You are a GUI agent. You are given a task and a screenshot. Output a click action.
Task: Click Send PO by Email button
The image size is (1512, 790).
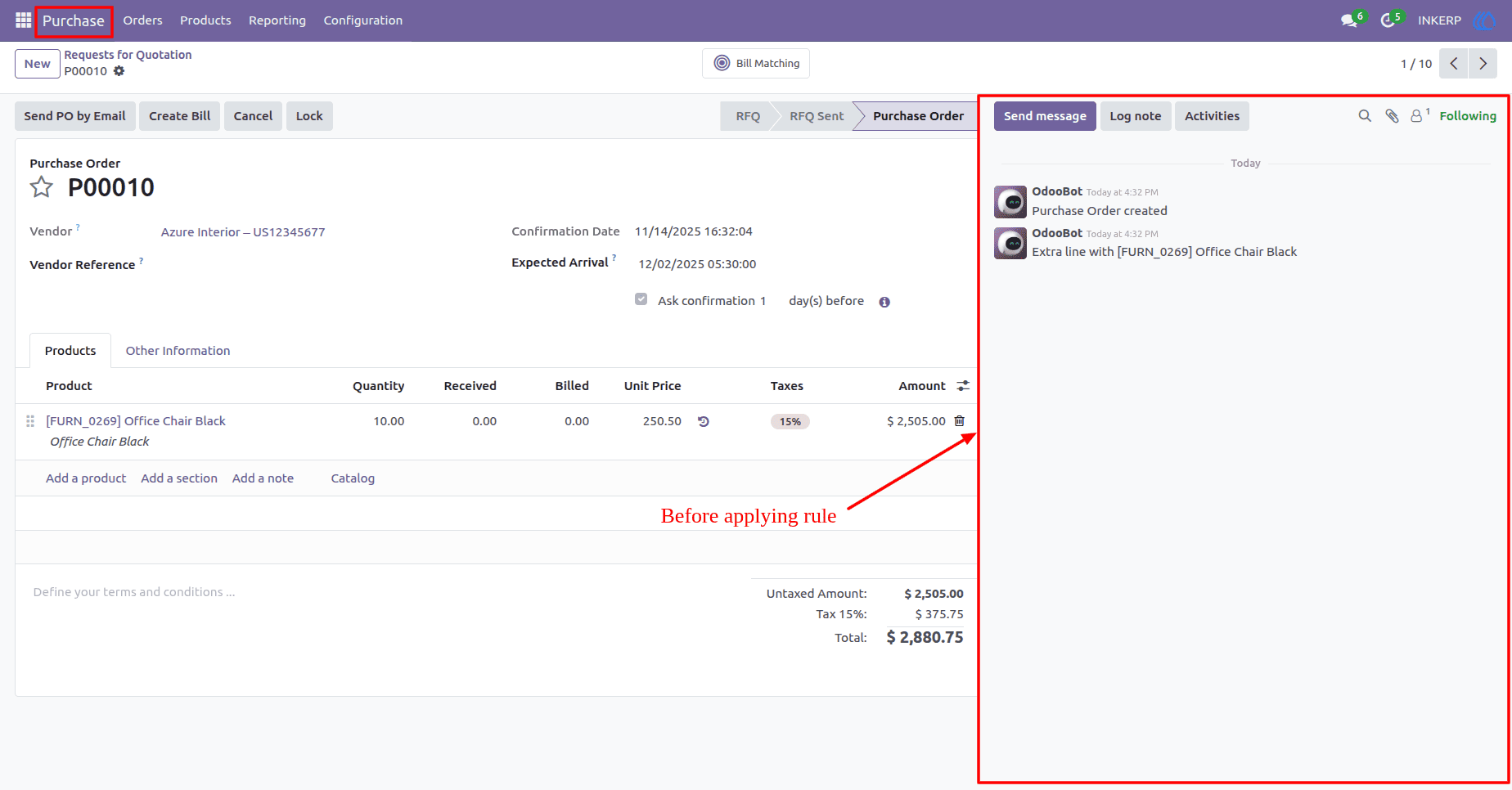point(75,116)
